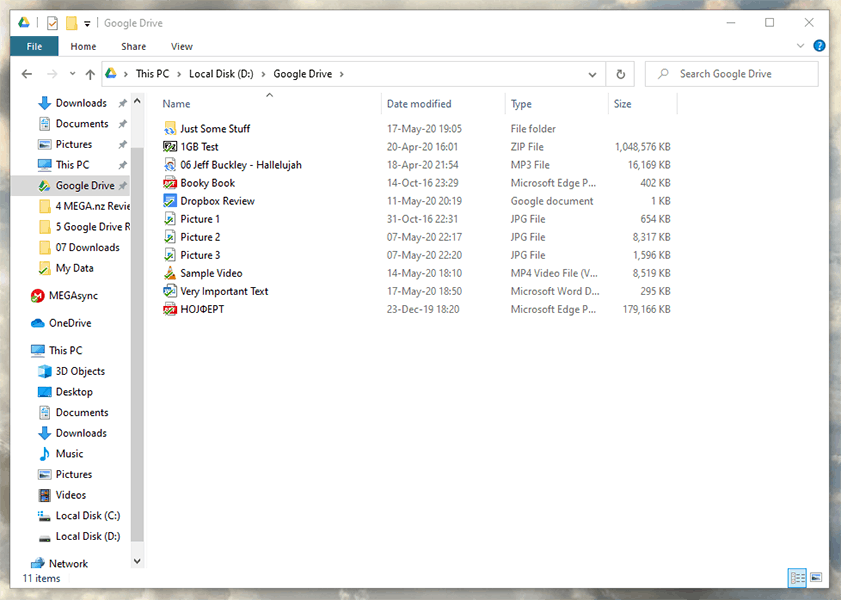
Task: Click the 1,048,576 KB size value
Action: point(643,146)
